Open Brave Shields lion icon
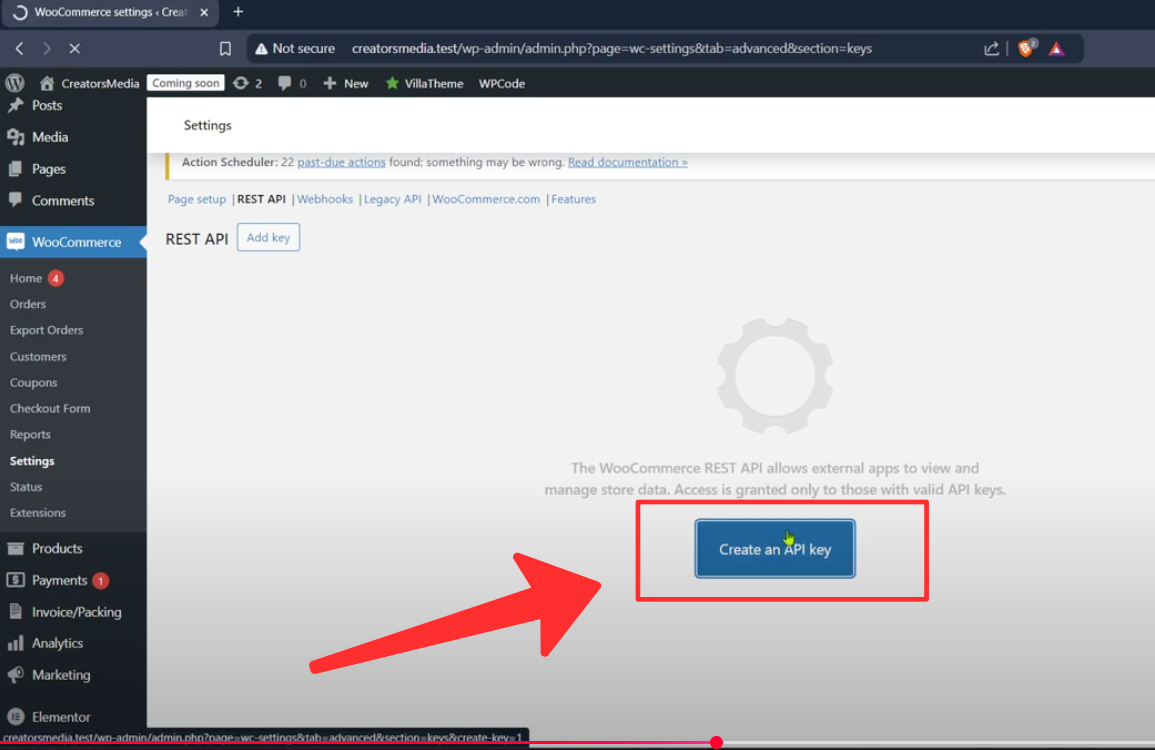 tap(1026, 48)
